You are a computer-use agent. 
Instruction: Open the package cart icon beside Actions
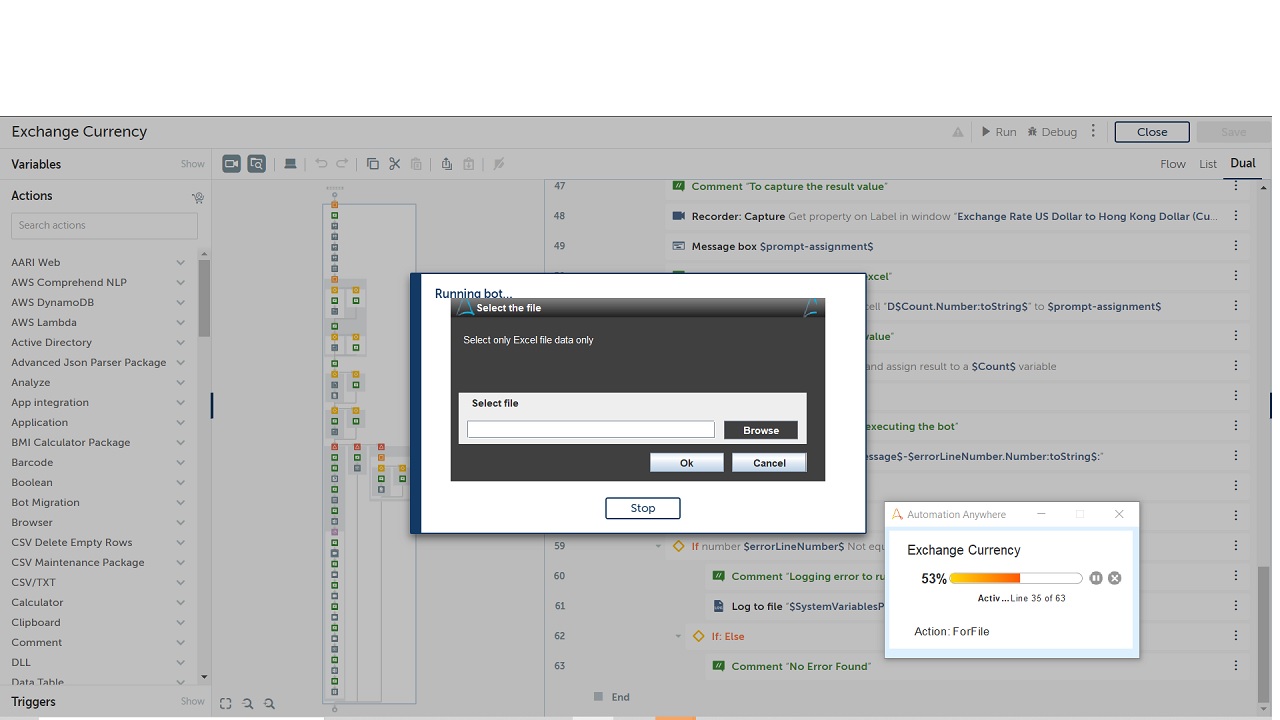(197, 197)
